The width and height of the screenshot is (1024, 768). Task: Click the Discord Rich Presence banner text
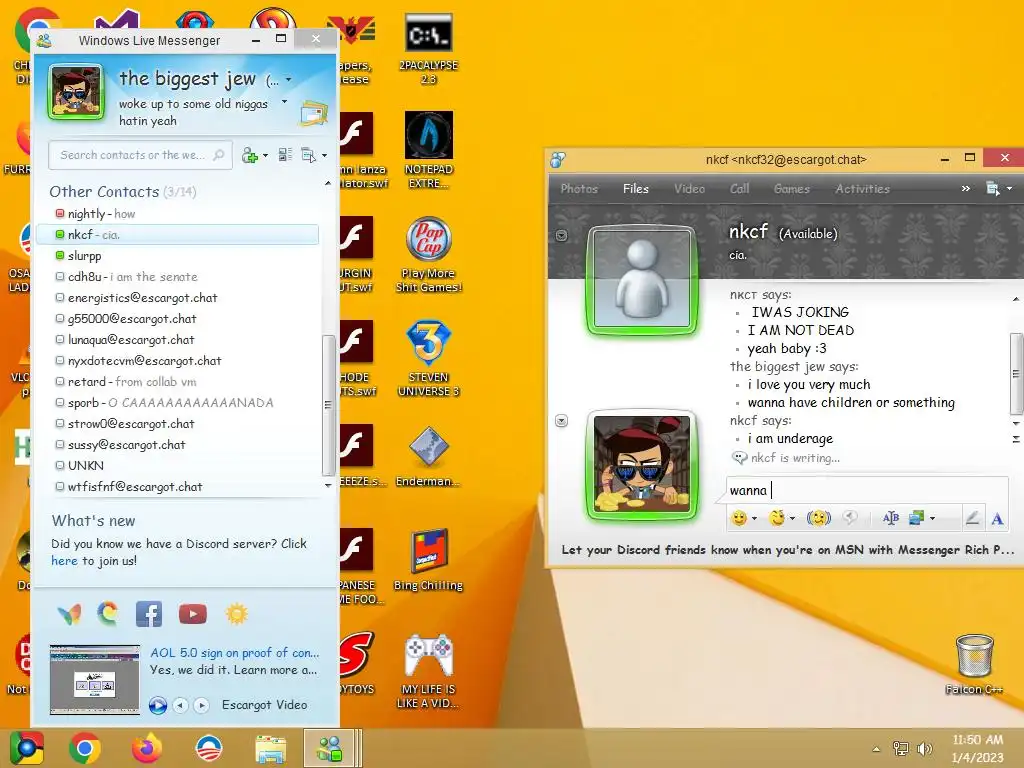tap(788, 550)
